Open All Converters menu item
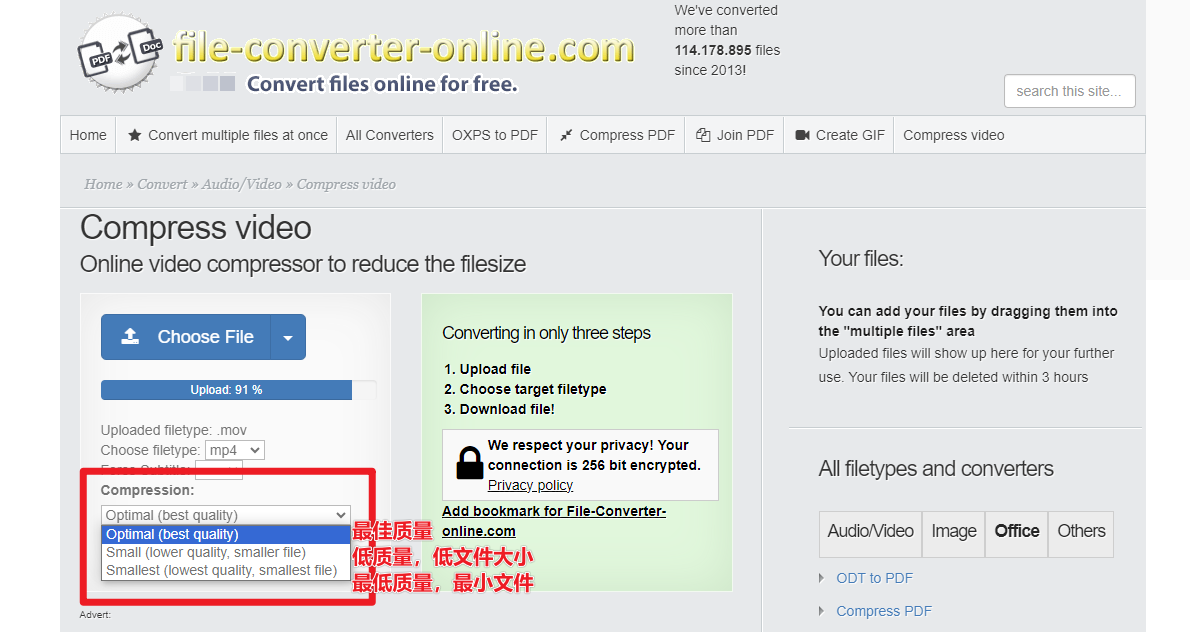 389,135
